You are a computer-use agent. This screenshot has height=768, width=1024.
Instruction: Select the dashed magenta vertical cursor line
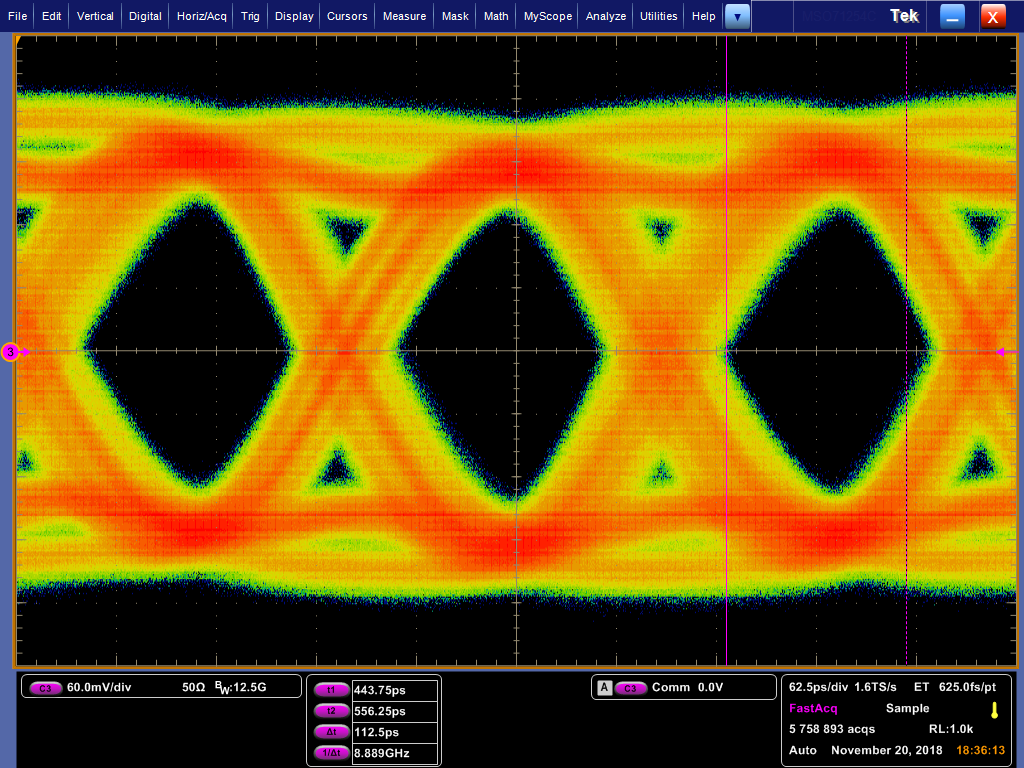(x=906, y=351)
